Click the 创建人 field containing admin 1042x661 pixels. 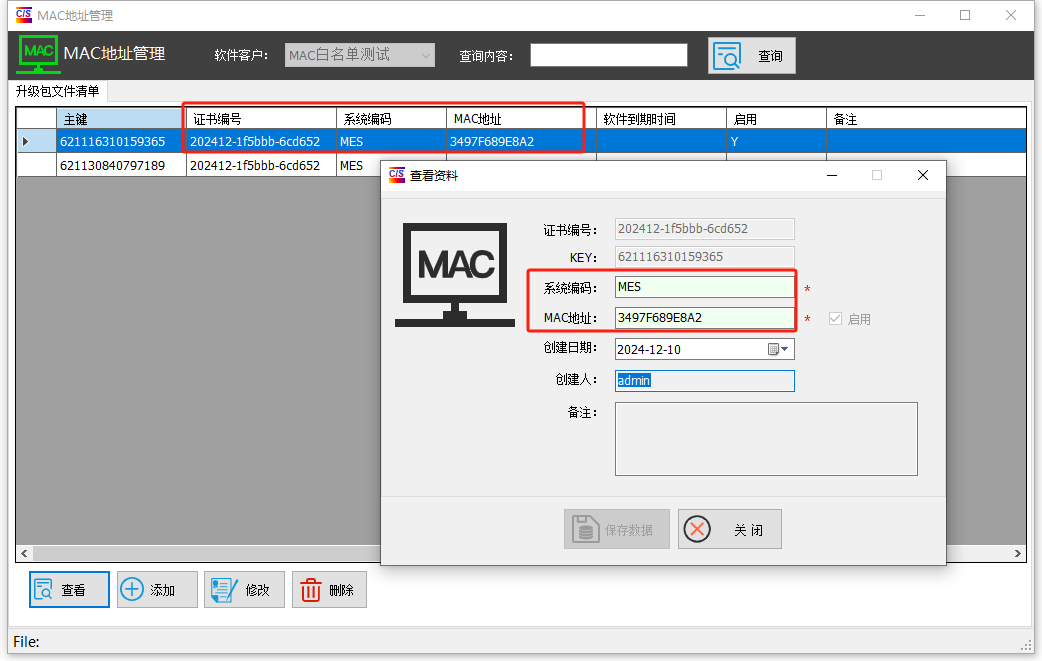(x=704, y=381)
